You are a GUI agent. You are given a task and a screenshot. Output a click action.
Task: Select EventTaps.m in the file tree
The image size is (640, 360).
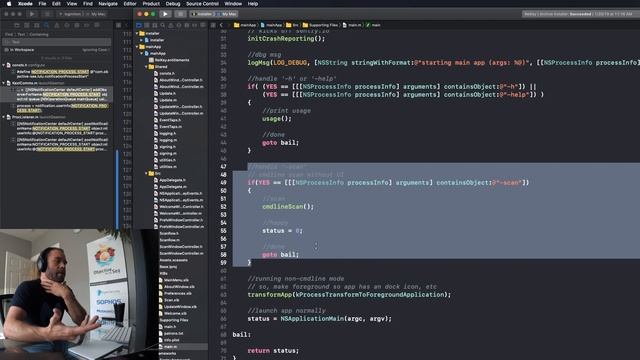tap(171, 127)
